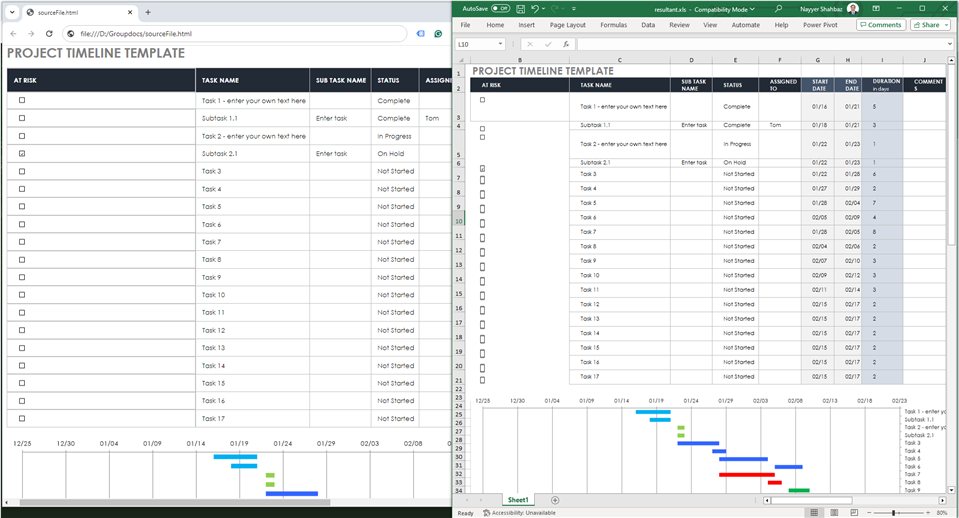Toggle AutoSave switch in Excel
Screen dimensions: 959x518
[x=500, y=9]
